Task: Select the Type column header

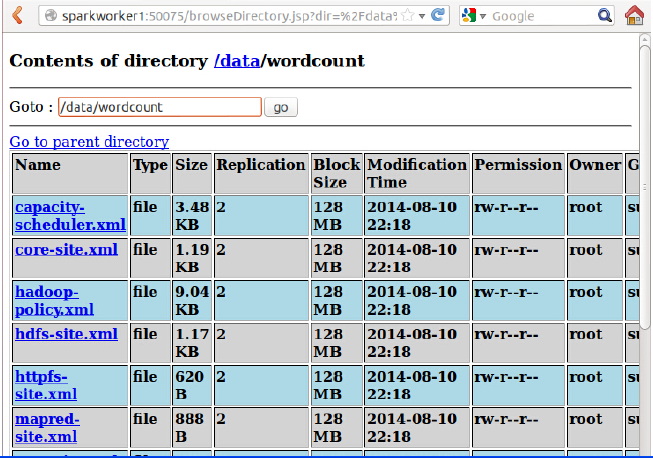Action: [x=150, y=173]
